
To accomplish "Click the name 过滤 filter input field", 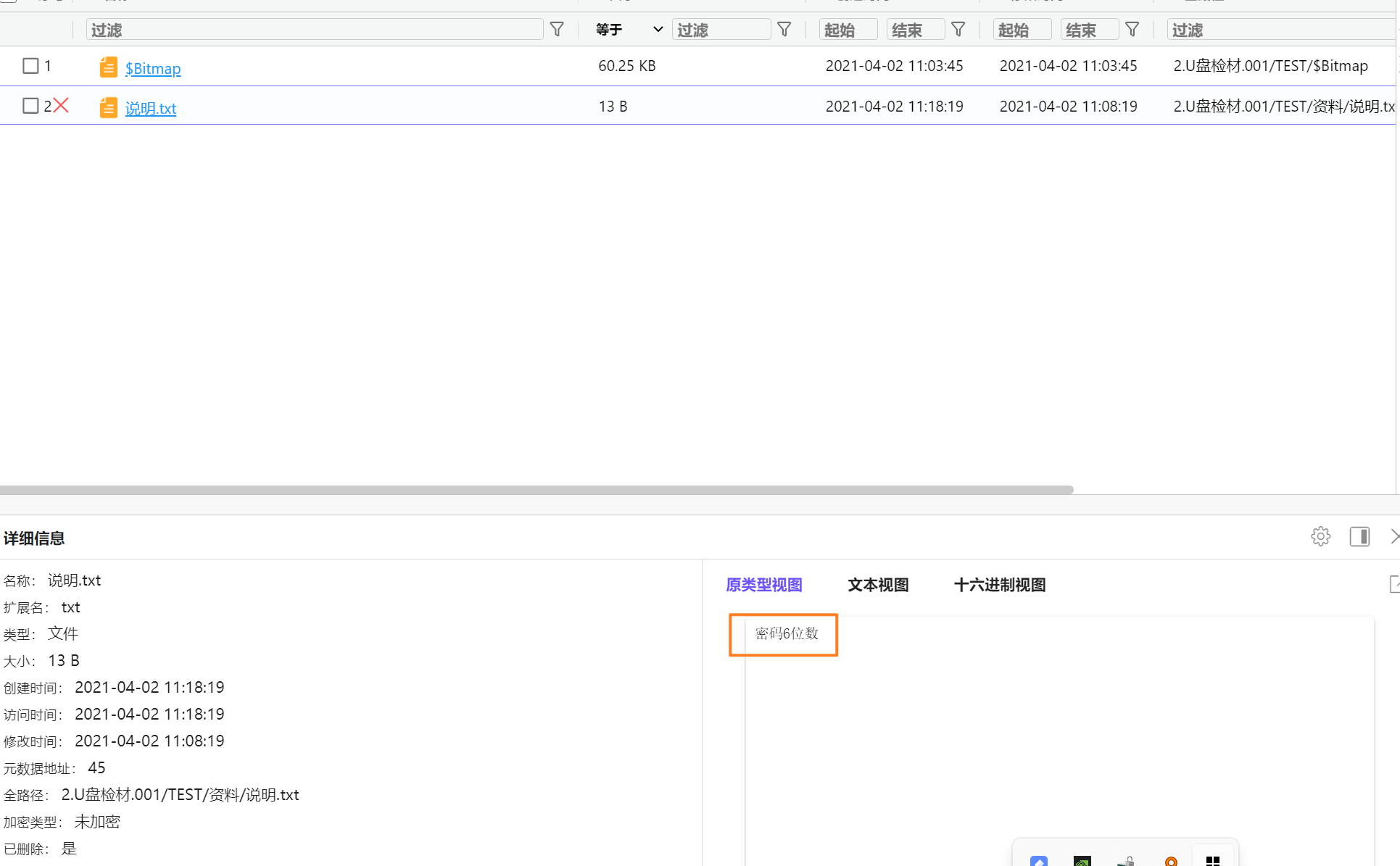I will pos(314,30).
